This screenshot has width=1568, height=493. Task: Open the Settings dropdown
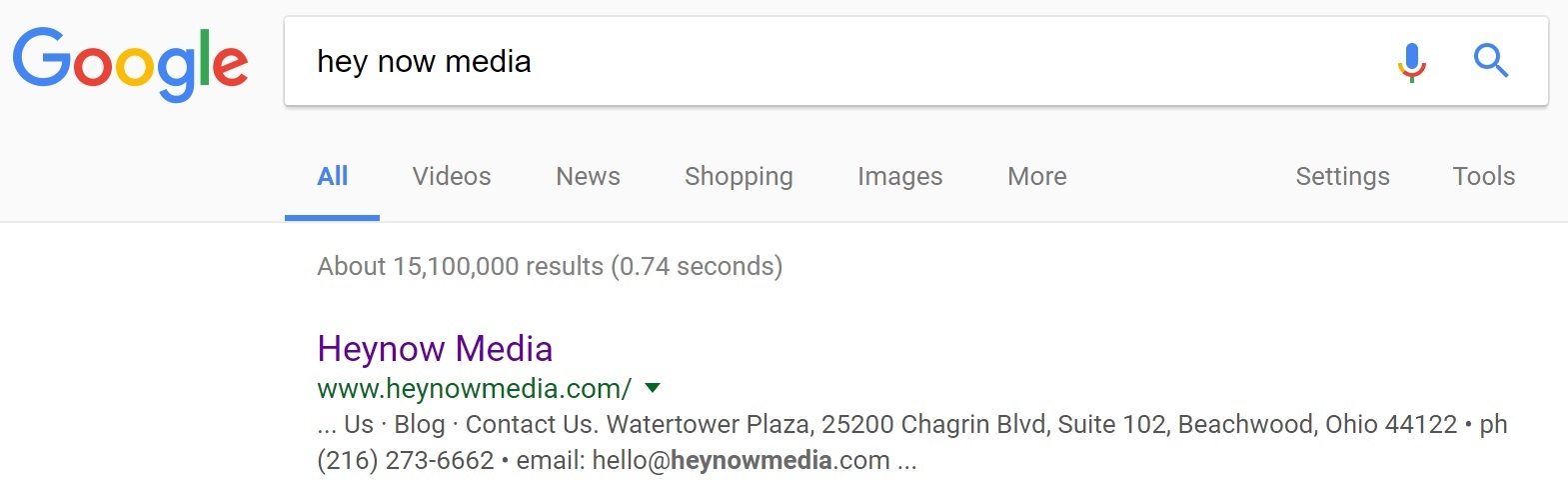click(1342, 177)
